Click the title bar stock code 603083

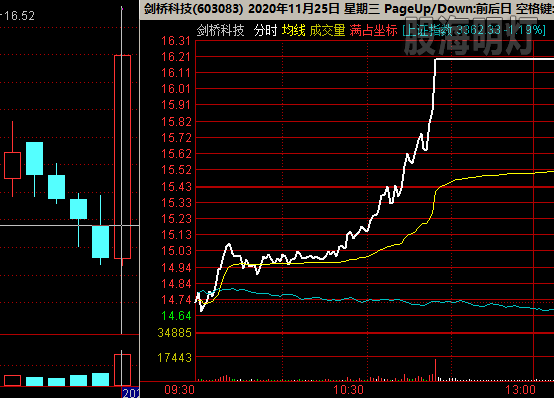pyautogui.click(x=218, y=9)
